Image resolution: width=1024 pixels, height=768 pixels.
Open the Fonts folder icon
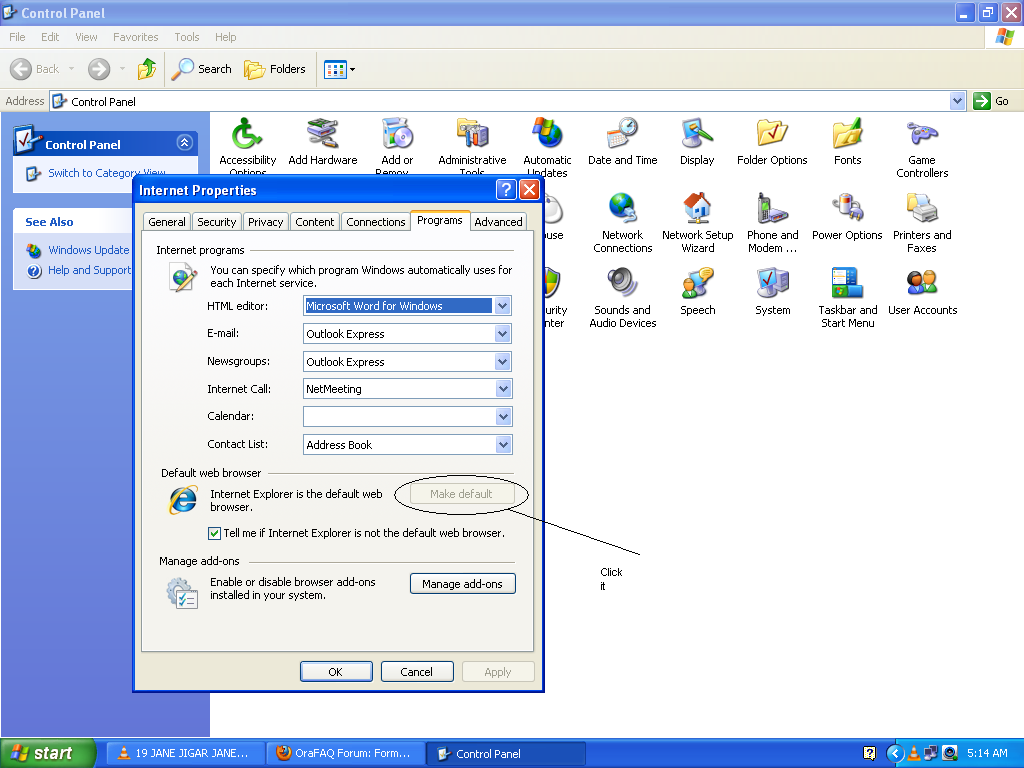click(847, 142)
